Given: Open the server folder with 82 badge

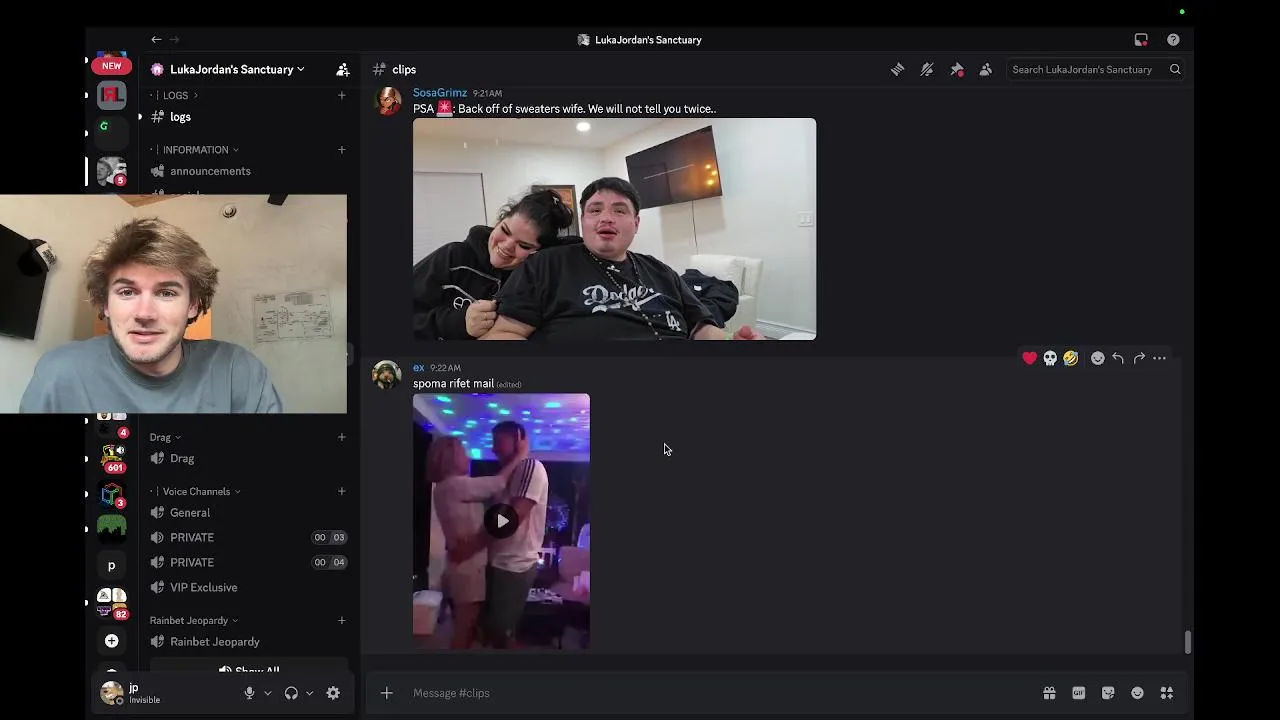Looking at the screenshot, I should point(112,603).
